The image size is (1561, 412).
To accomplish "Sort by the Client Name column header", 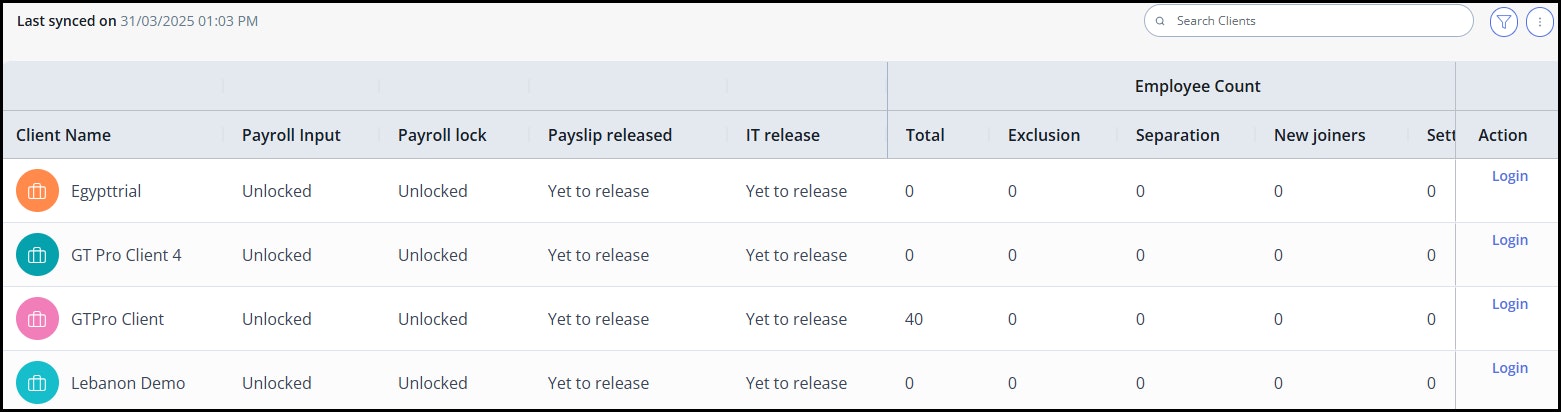I will click(x=64, y=135).
